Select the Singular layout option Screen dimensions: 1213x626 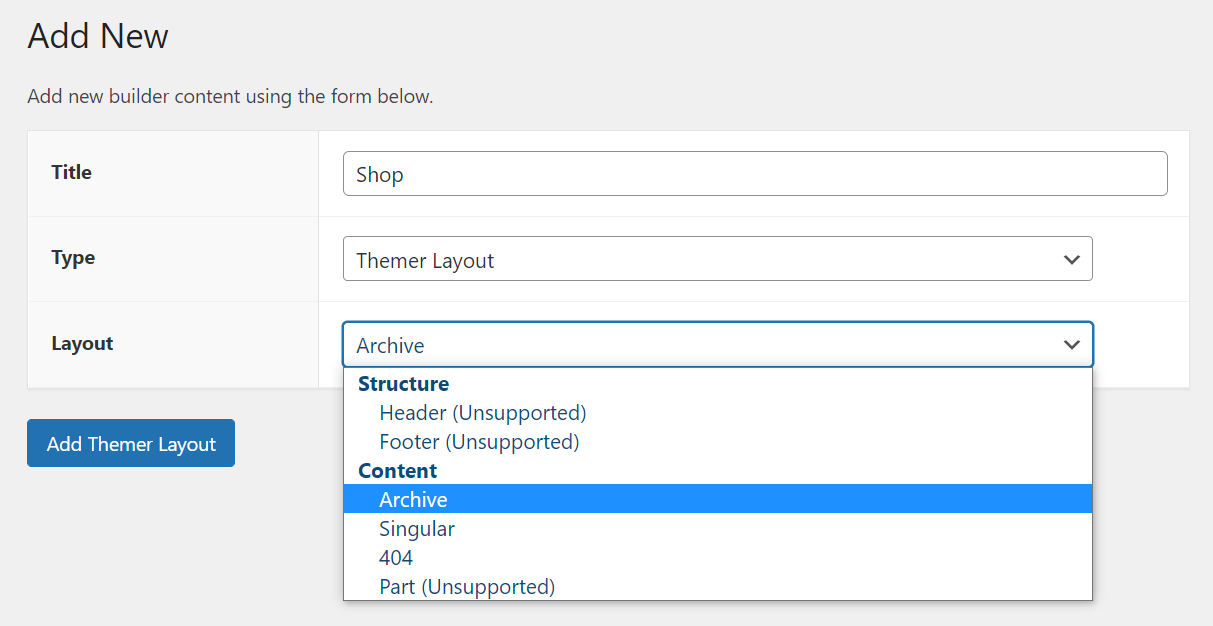coord(417,528)
